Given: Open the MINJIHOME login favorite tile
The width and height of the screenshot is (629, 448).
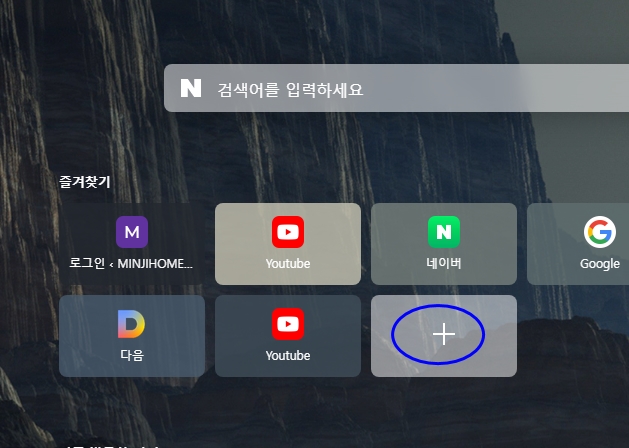Looking at the screenshot, I should click(132, 244).
